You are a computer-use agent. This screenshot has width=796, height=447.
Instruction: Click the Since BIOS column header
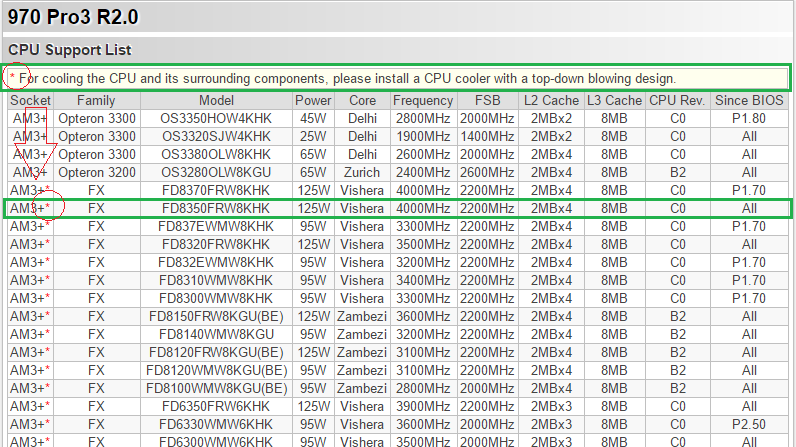click(x=749, y=100)
